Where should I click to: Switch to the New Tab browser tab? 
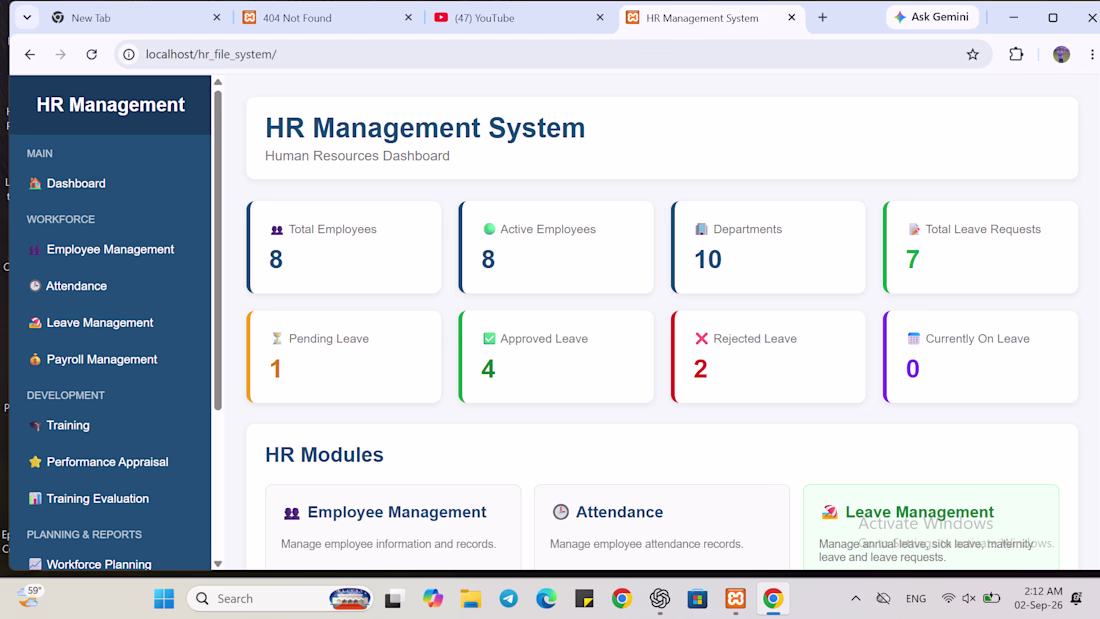point(135,18)
